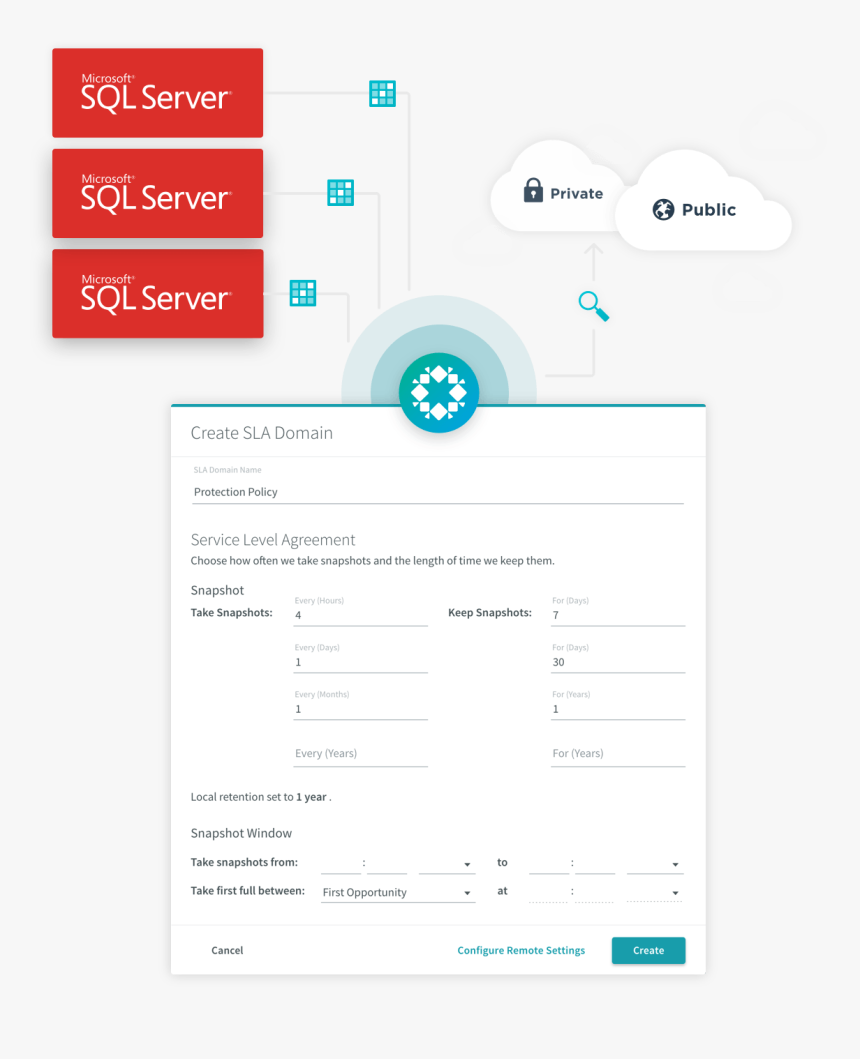Open the Take first full between dropdown
Viewport: 860px width, 1059px height.
coord(397,892)
